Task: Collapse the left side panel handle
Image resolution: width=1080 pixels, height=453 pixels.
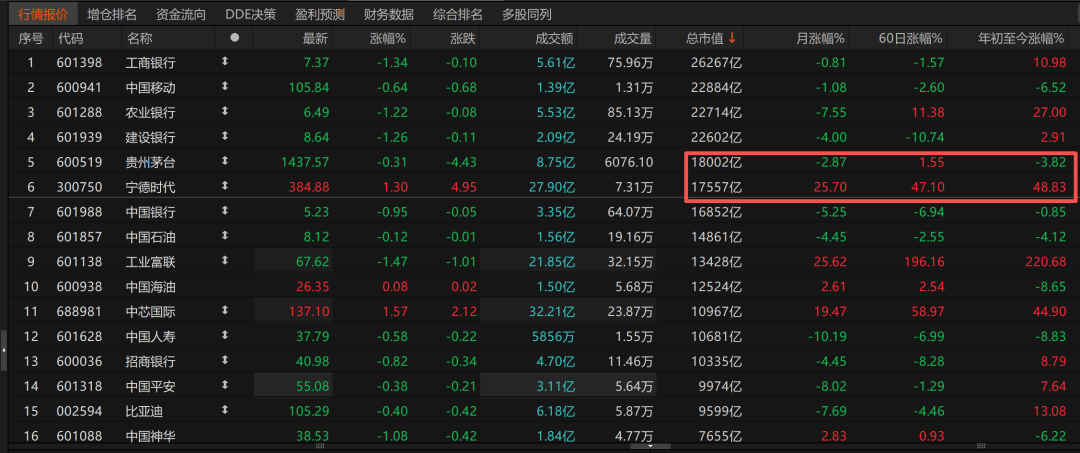Action: click(x=4, y=349)
